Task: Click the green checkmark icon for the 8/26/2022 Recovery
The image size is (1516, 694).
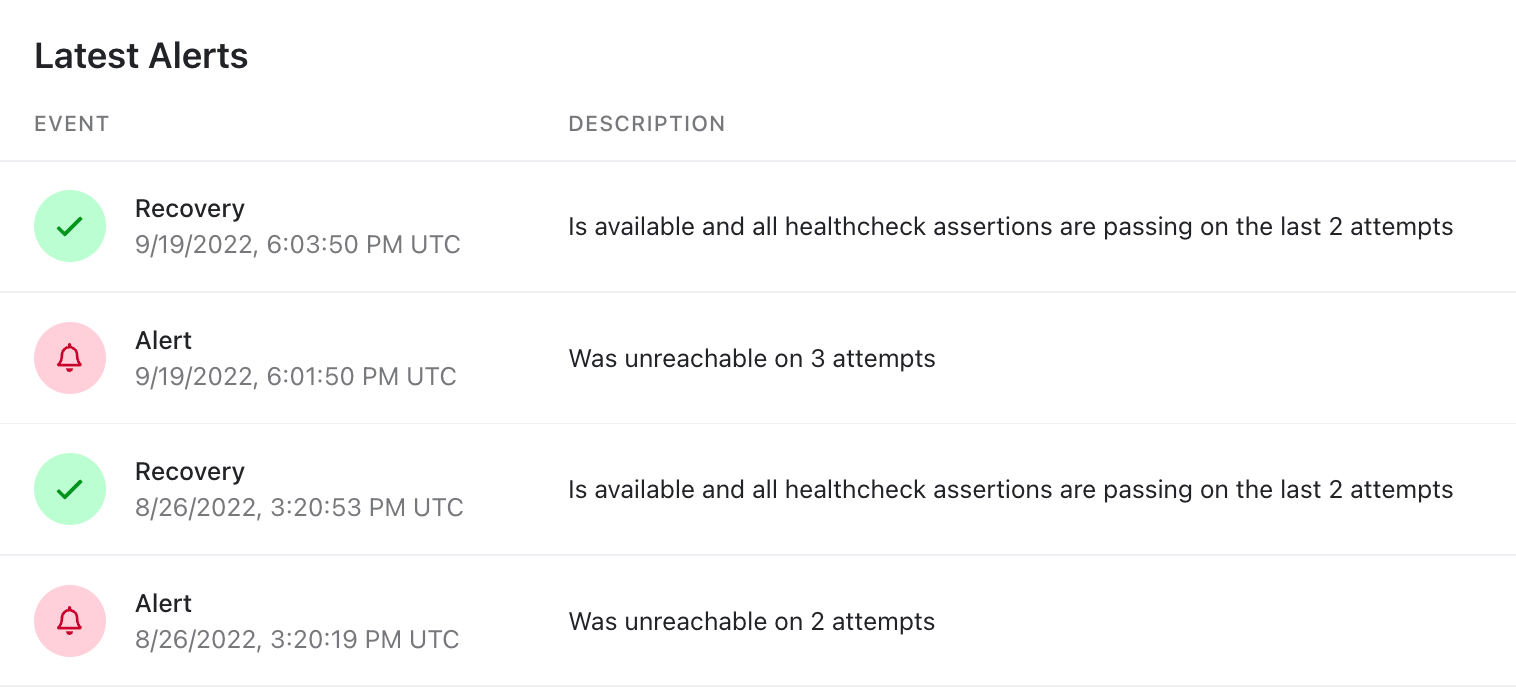Action: 70,489
